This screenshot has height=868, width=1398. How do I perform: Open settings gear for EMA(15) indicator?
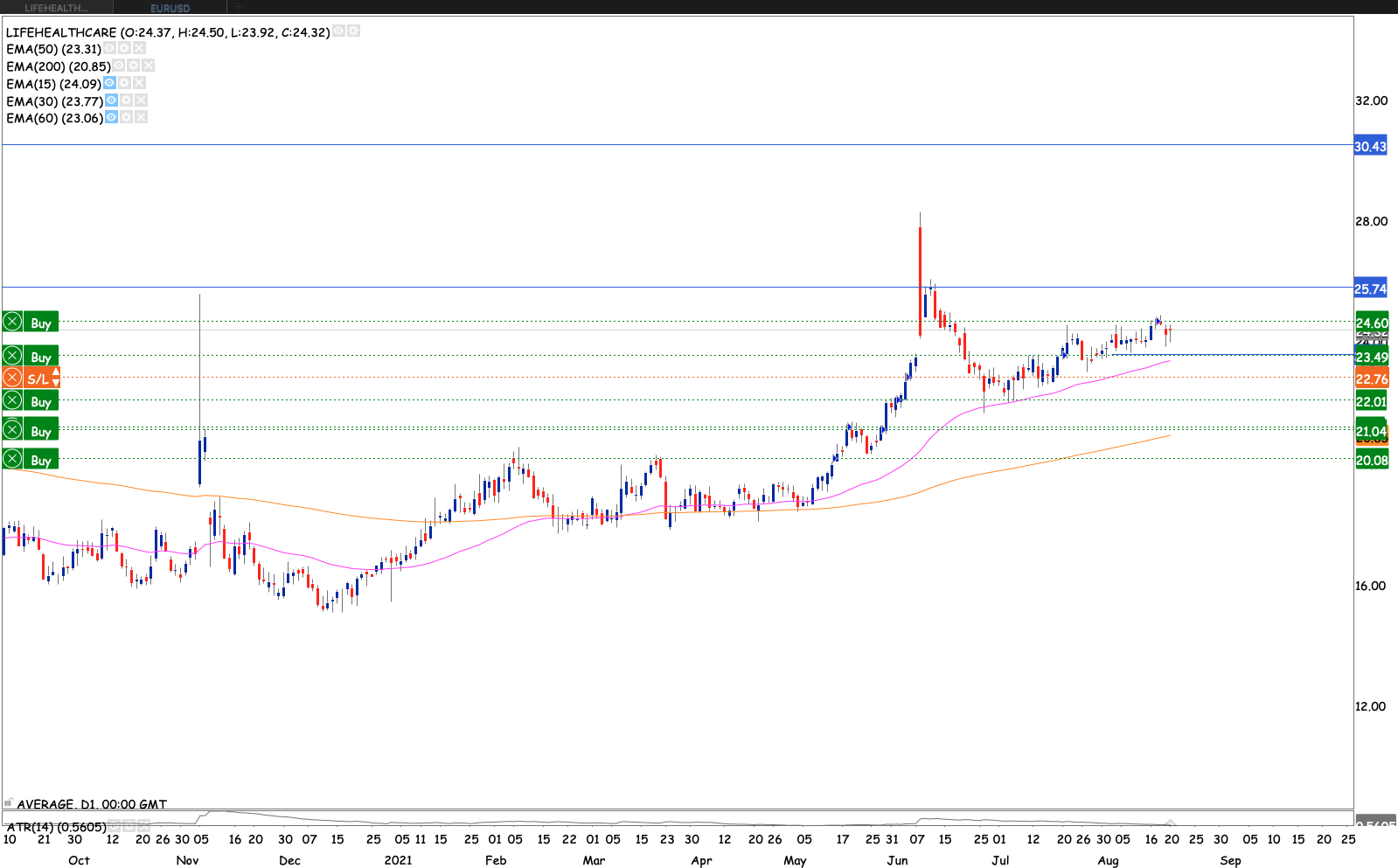pyautogui.click(x=125, y=83)
